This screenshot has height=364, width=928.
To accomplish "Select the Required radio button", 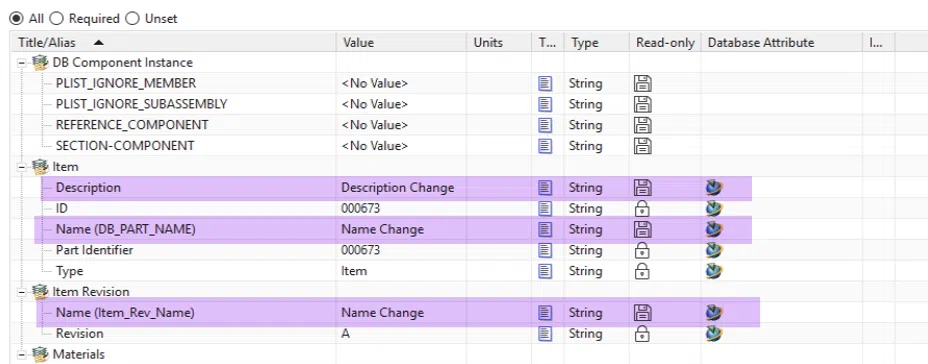I will (56, 18).
